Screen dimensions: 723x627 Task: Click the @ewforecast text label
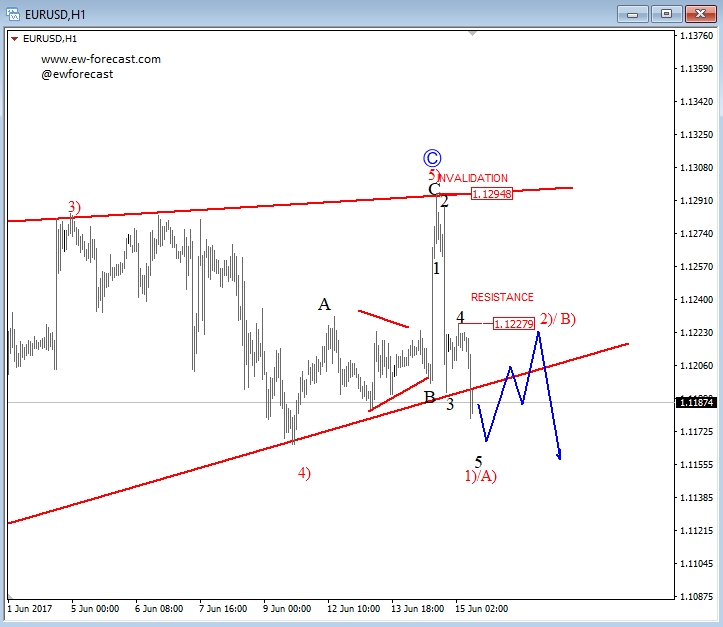tap(77, 74)
